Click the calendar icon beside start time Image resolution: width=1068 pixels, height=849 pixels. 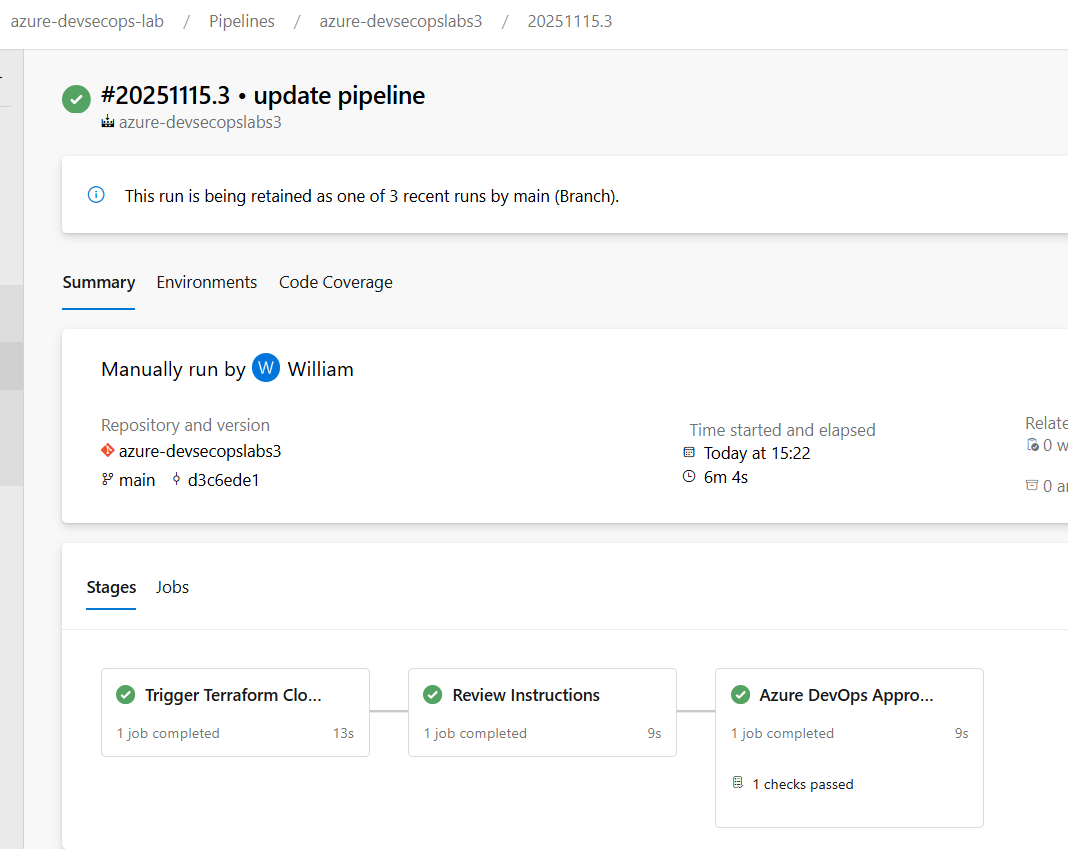point(689,453)
